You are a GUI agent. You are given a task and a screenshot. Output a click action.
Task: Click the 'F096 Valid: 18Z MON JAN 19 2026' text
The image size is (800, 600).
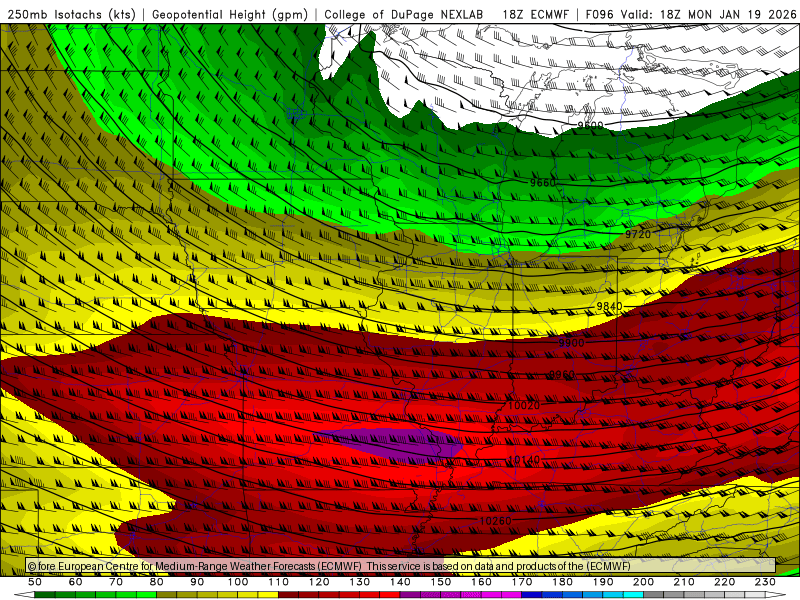pos(691,14)
